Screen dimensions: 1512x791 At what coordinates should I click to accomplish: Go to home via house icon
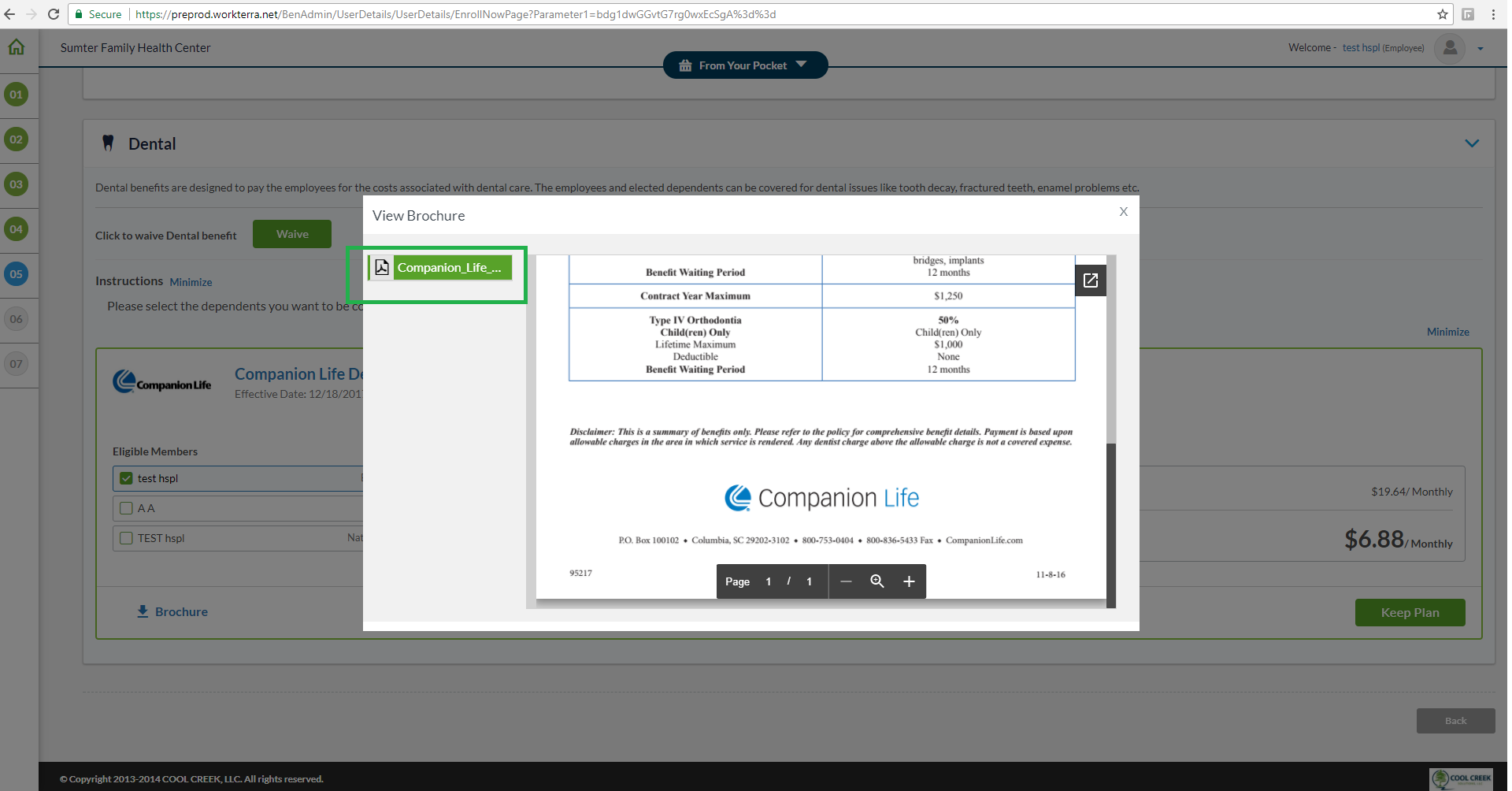16,47
